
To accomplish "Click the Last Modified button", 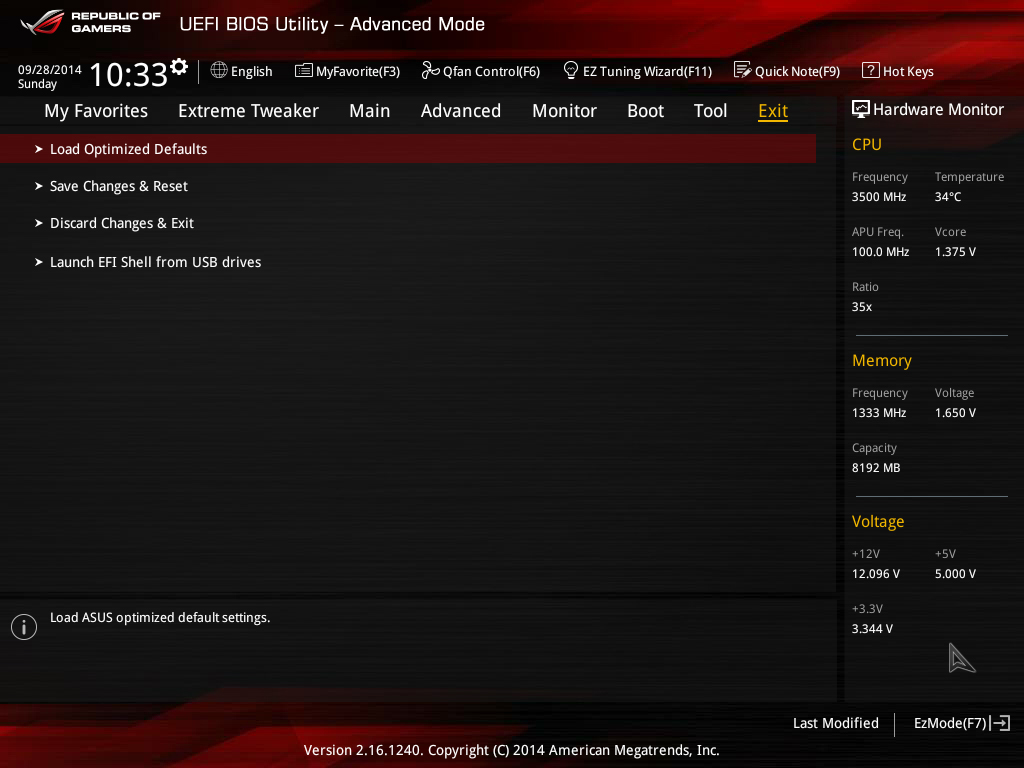I will click(x=836, y=723).
